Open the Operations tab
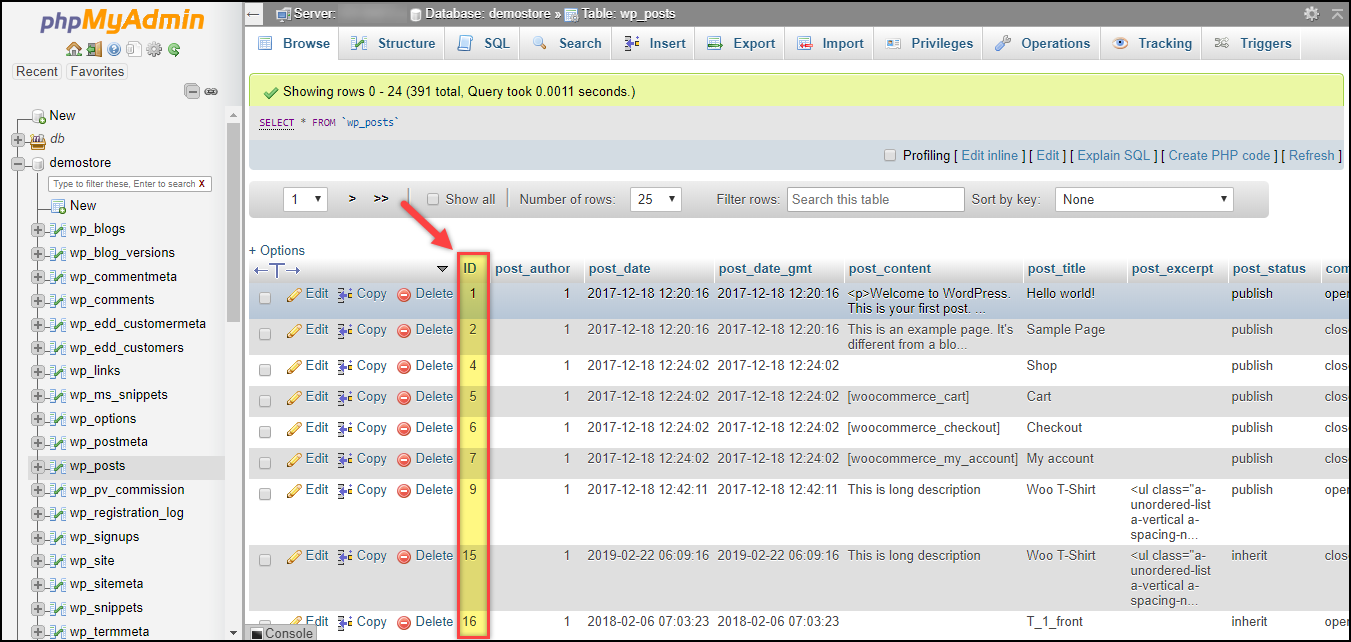 coord(1042,43)
